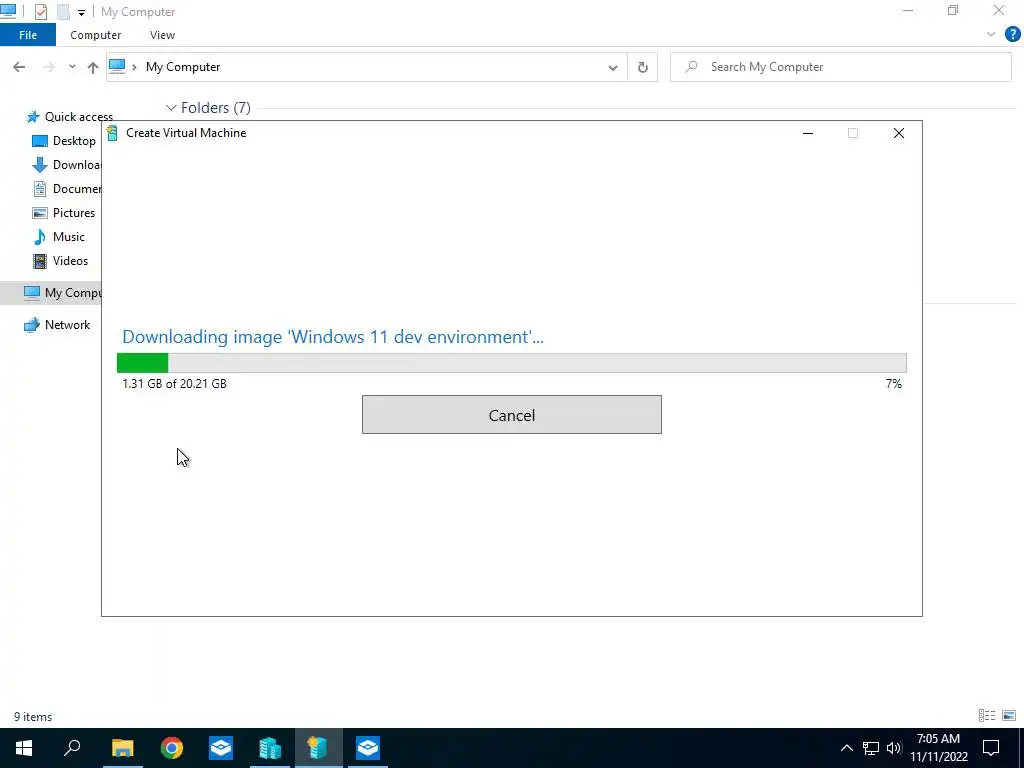Click the 7% progress label
Screen dimensions: 1024x768
click(x=893, y=383)
